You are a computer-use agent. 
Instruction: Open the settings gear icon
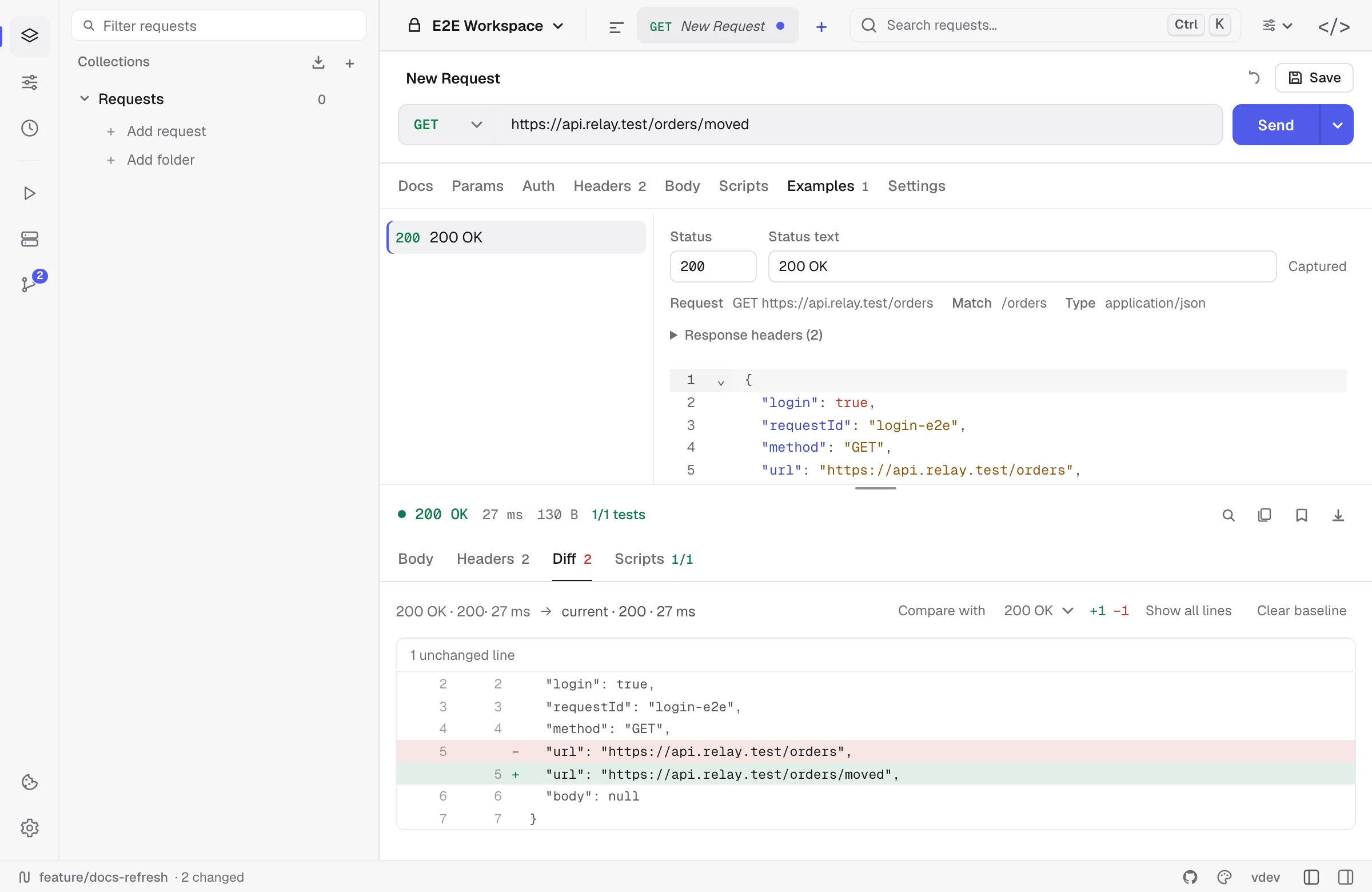[x=29, y=827]
